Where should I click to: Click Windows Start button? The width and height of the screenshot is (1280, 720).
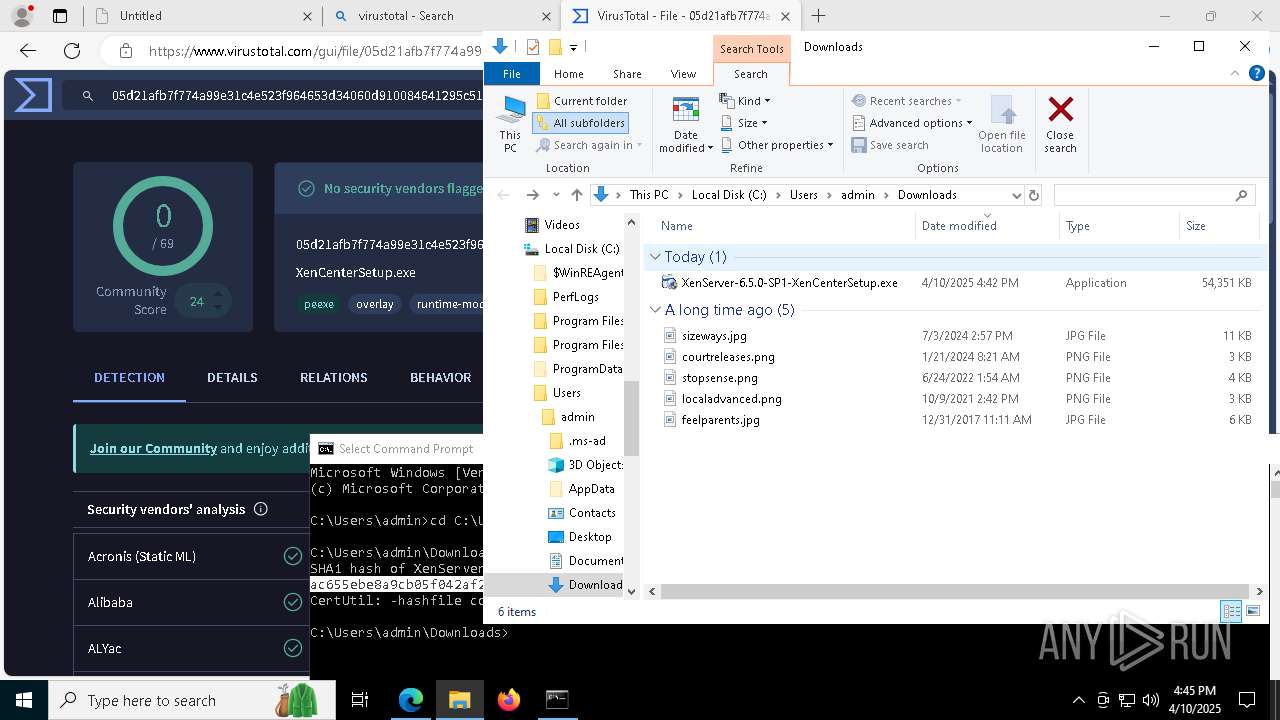23,700
